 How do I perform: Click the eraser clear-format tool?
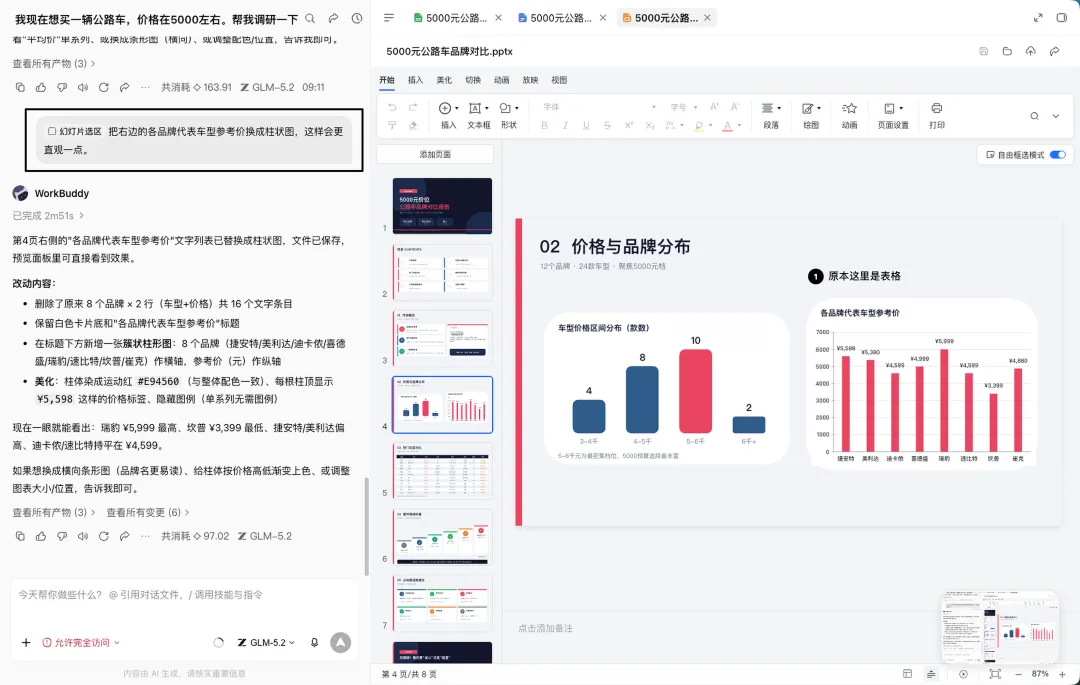pos(413,125)
